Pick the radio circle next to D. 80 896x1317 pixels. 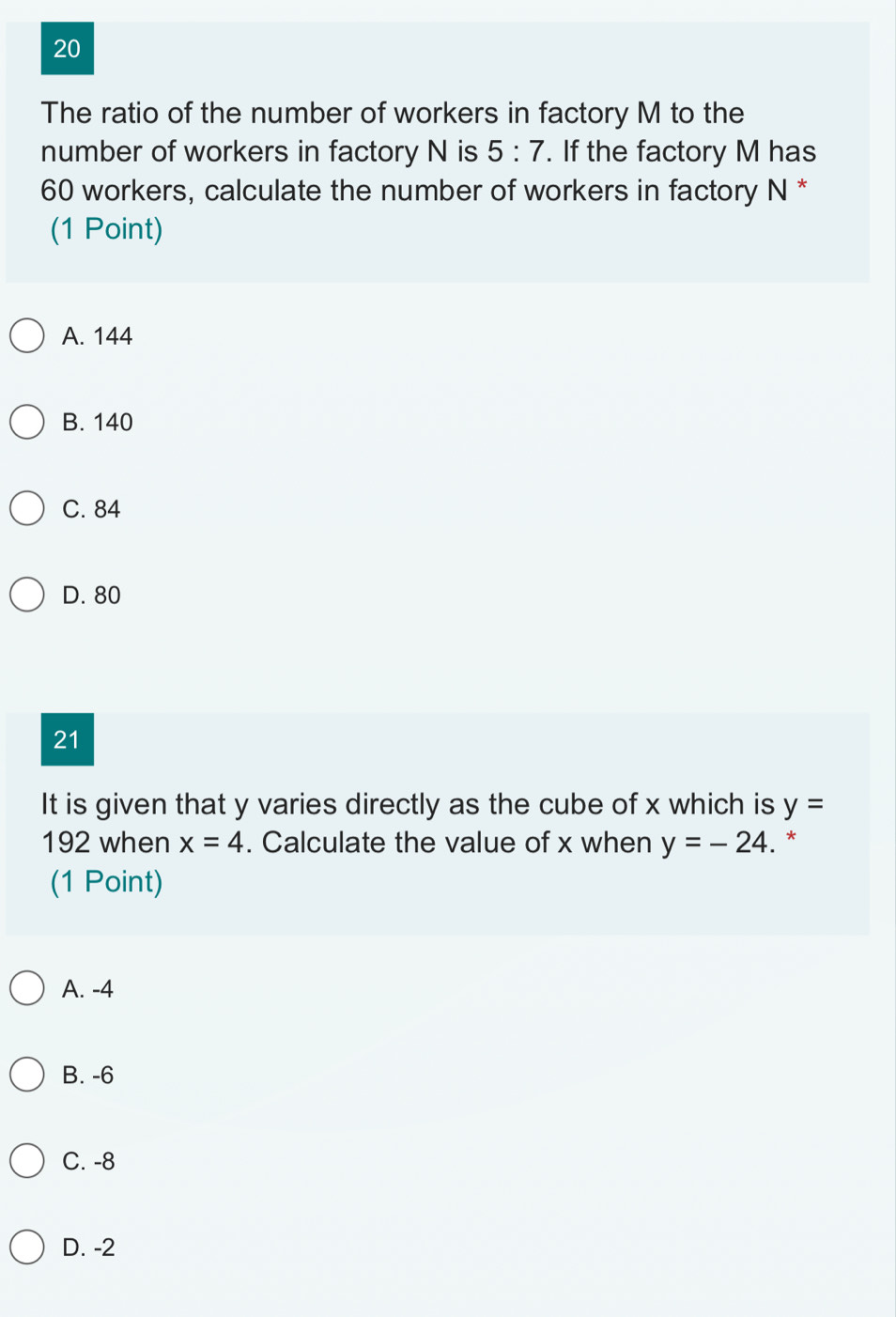click(27, 596)
